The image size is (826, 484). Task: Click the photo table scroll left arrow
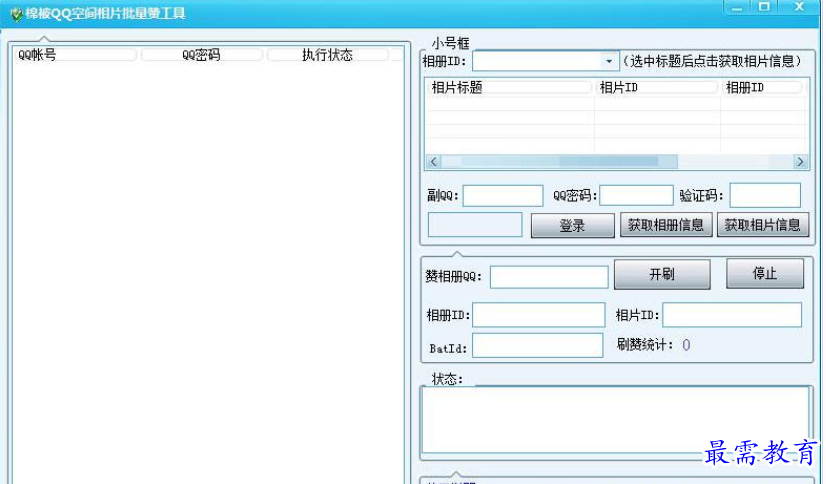pyautogui.click(x=434, y=162)
